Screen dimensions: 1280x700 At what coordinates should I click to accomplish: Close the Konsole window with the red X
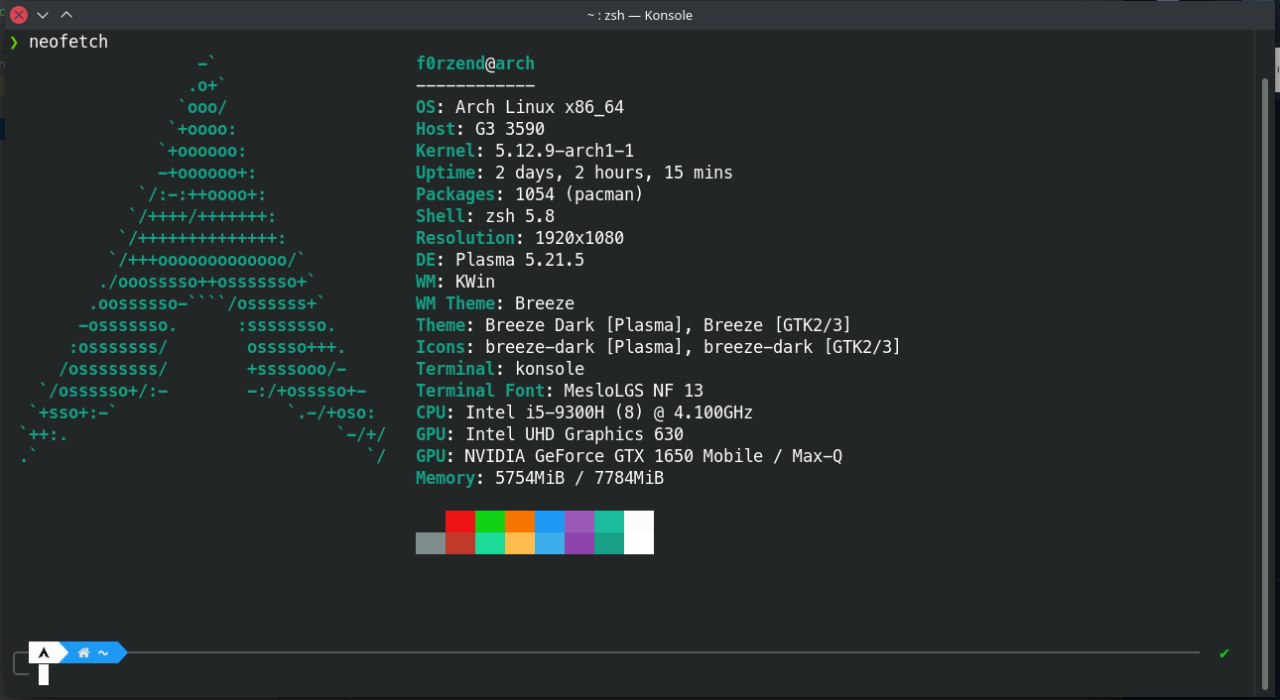pyautogui.click(x=18, y=15)
